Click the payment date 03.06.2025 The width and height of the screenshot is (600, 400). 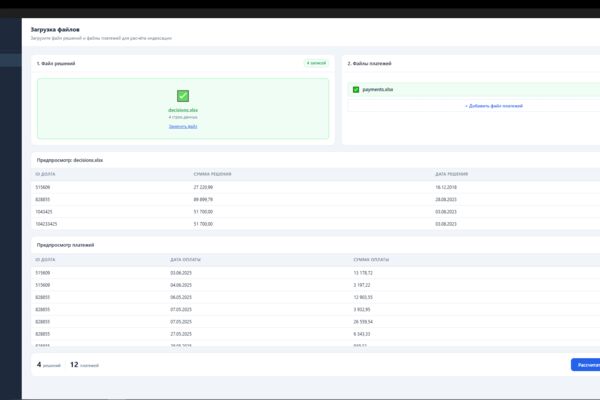pyautogui.click(x=181, y=273)
